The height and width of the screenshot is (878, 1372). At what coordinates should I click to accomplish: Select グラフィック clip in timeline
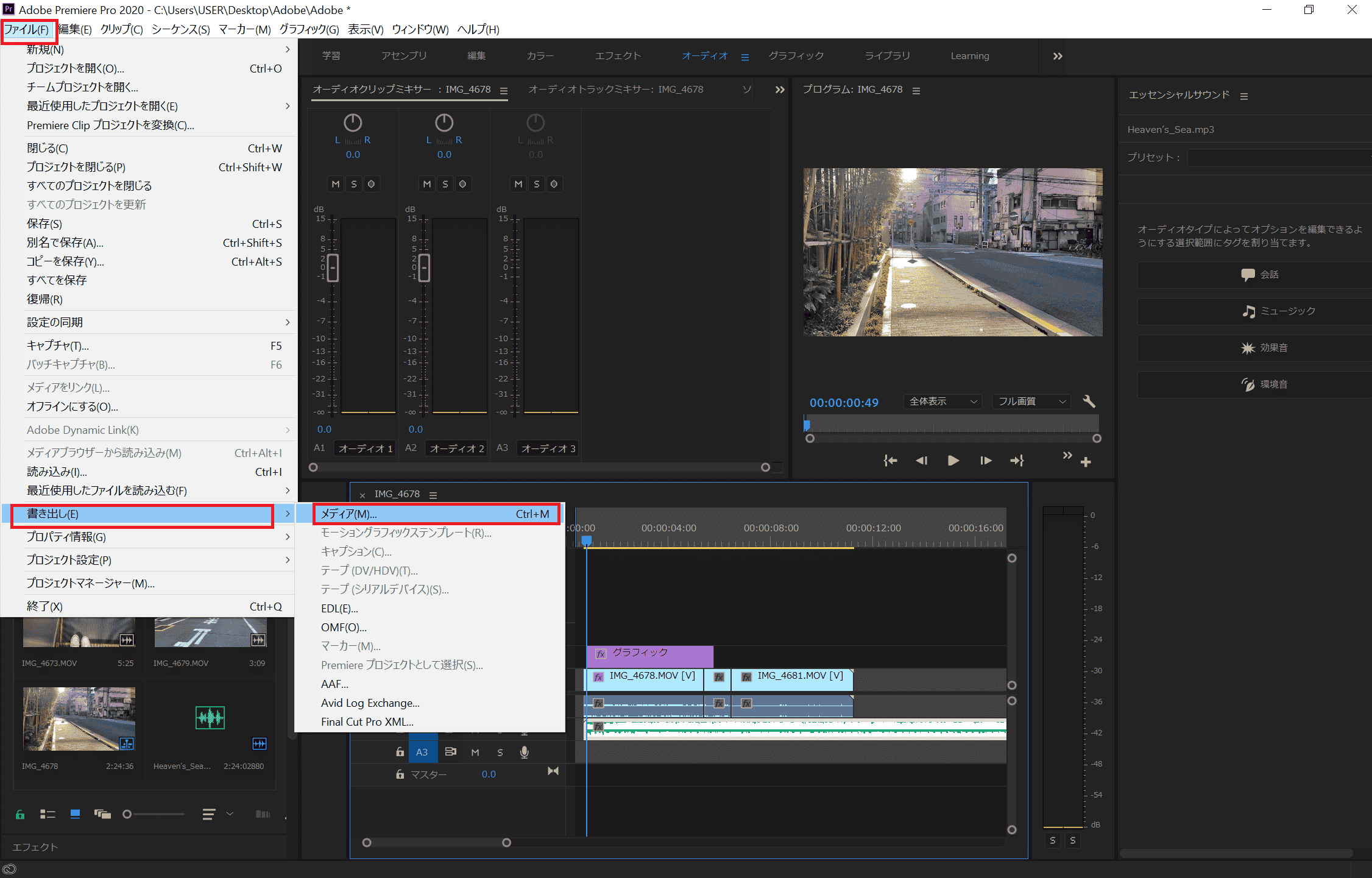click(649, 656)
